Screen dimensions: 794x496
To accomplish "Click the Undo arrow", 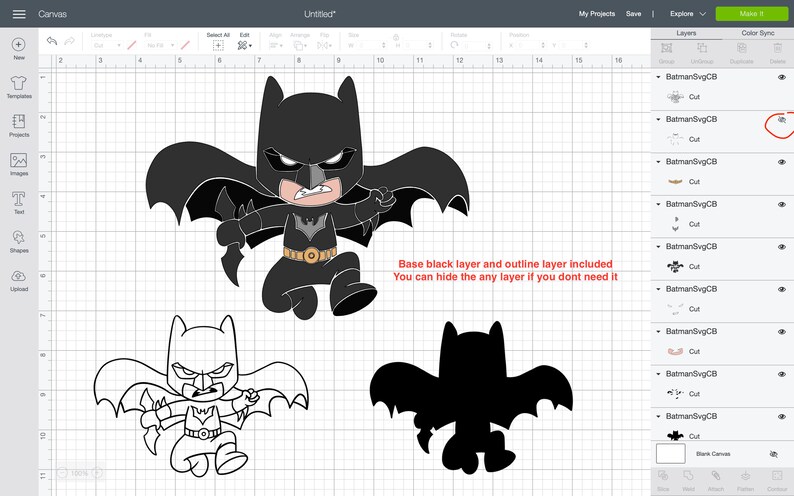I will pyautogui.click(x=52, y=40).
